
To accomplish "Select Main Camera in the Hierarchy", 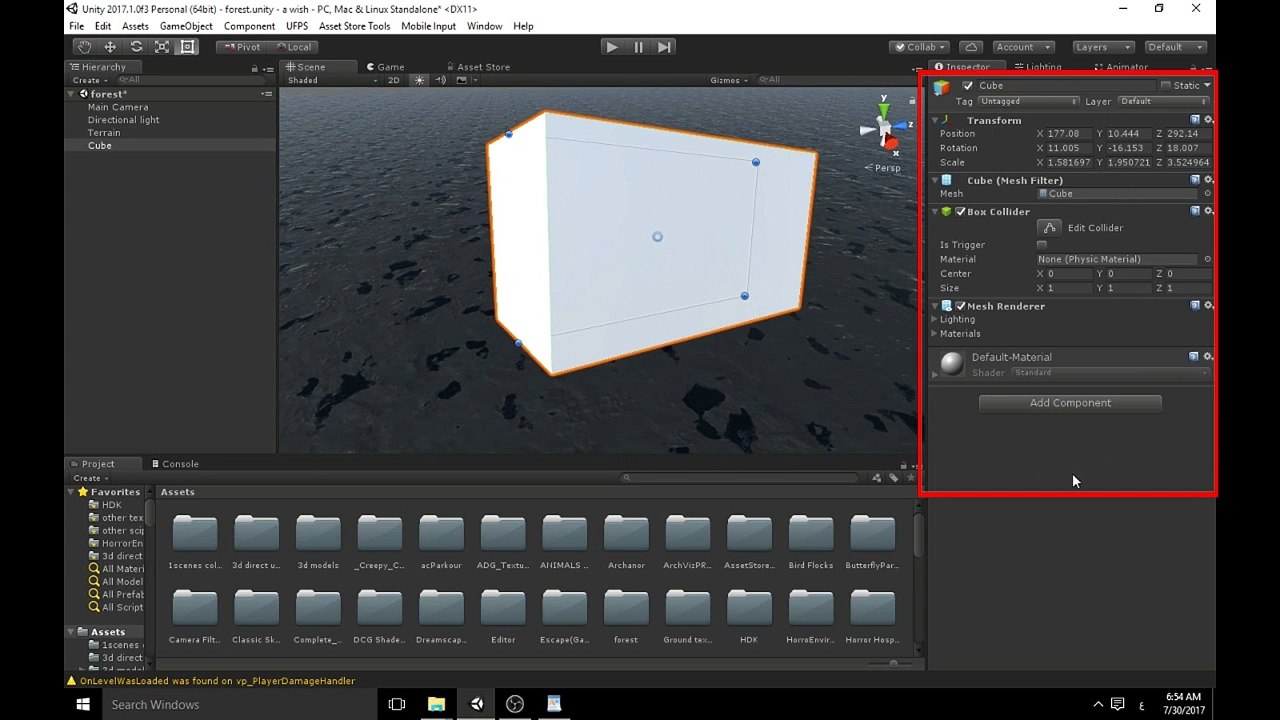I will tap(118, 107).
